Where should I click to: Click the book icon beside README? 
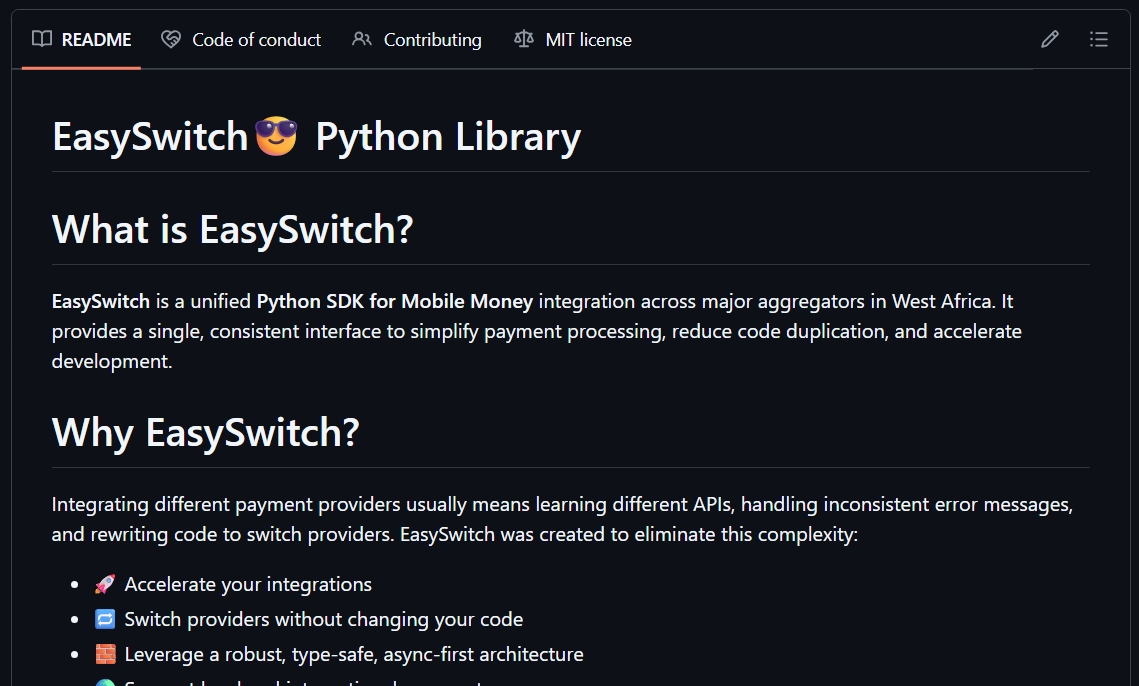(x=42, y=39)
